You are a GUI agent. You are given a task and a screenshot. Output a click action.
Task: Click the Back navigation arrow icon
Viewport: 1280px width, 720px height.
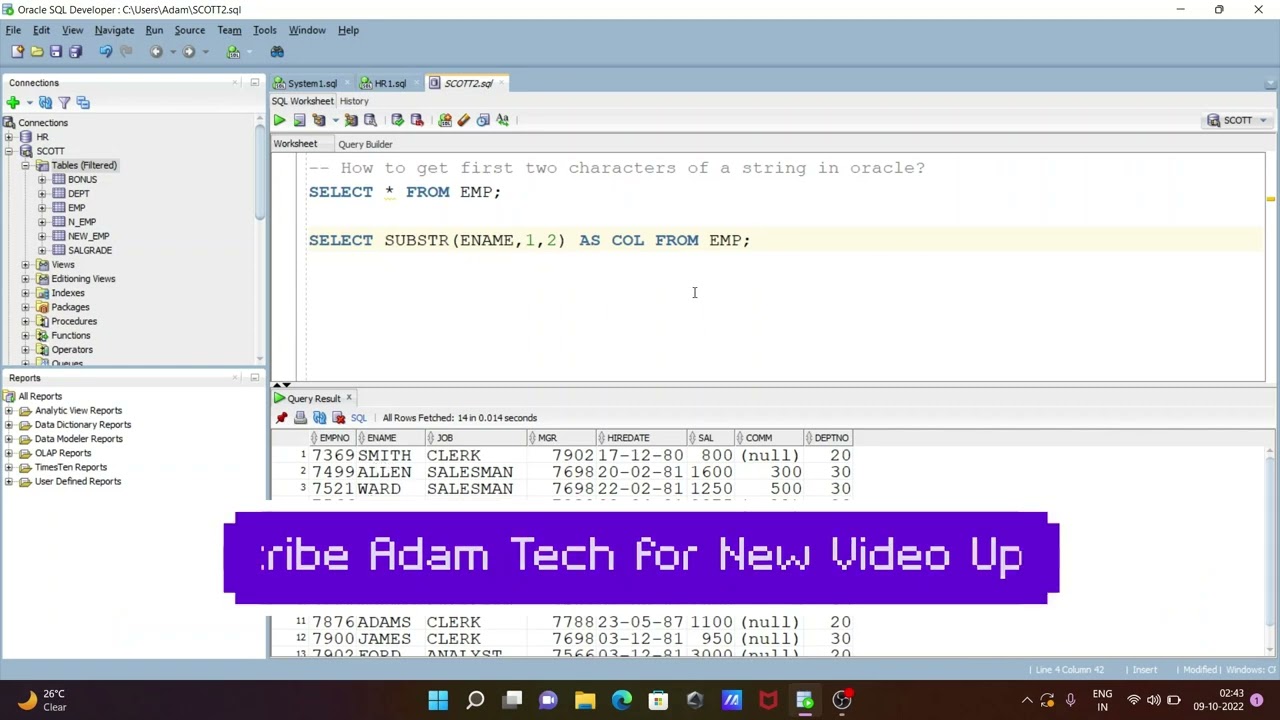[156, 52]
